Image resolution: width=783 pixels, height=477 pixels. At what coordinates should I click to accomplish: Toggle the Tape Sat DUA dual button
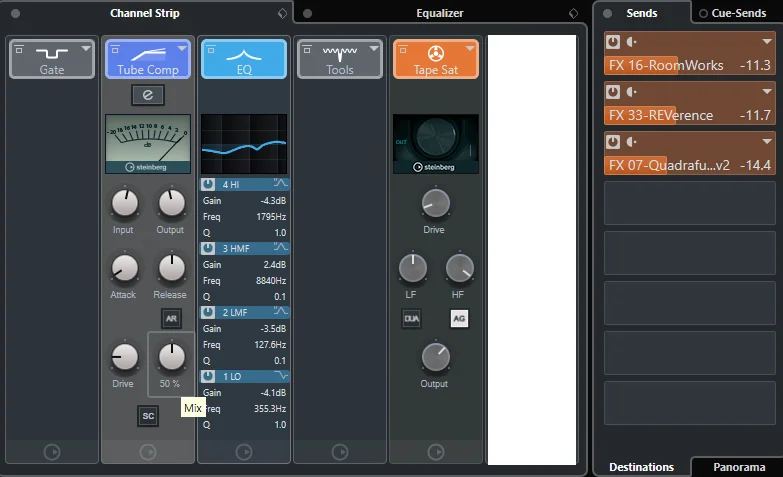point(411,319)
